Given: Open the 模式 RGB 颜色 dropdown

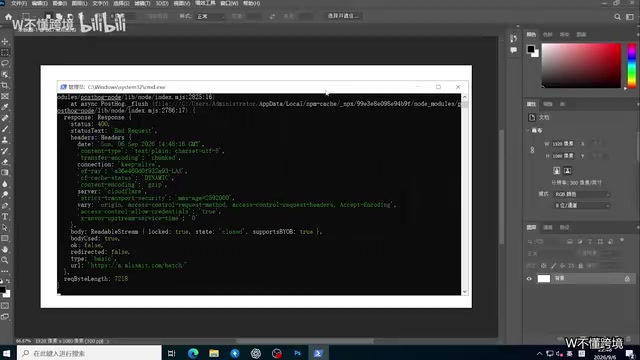Looking at the screenshot, I should (581, 194).
